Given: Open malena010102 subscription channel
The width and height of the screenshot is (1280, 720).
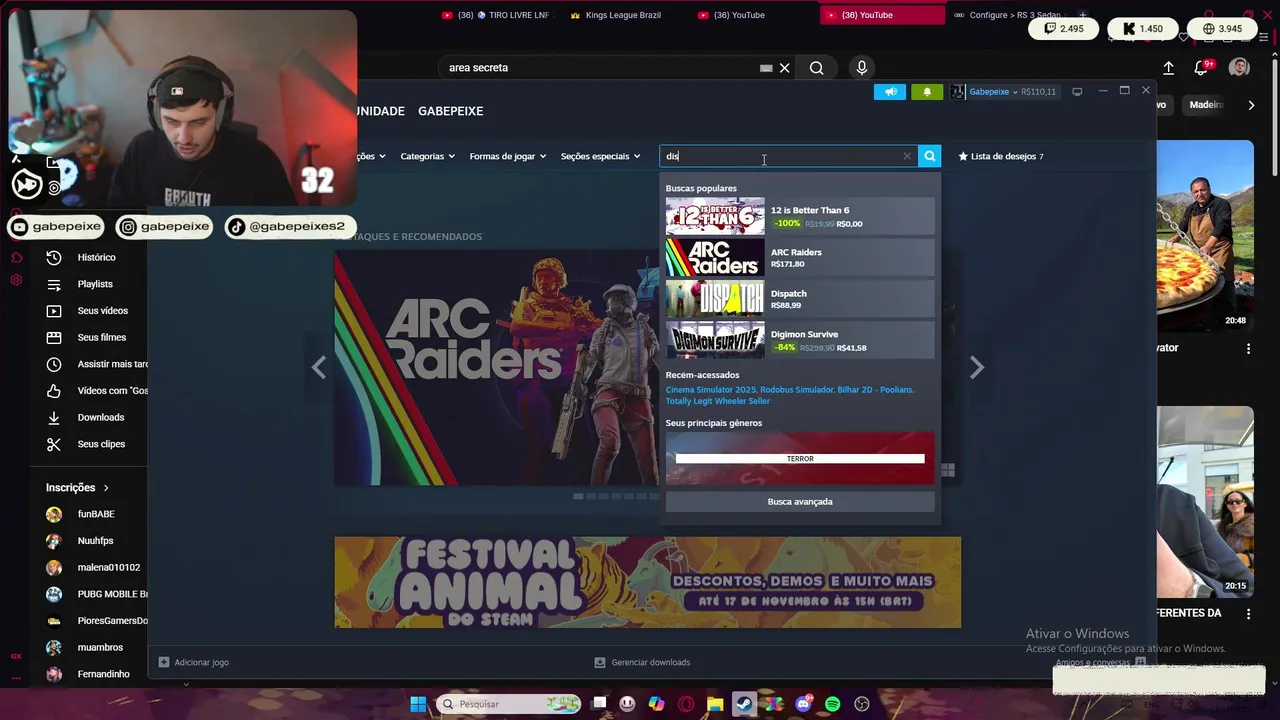Looking at the screenshot, I should coord(95,567).
